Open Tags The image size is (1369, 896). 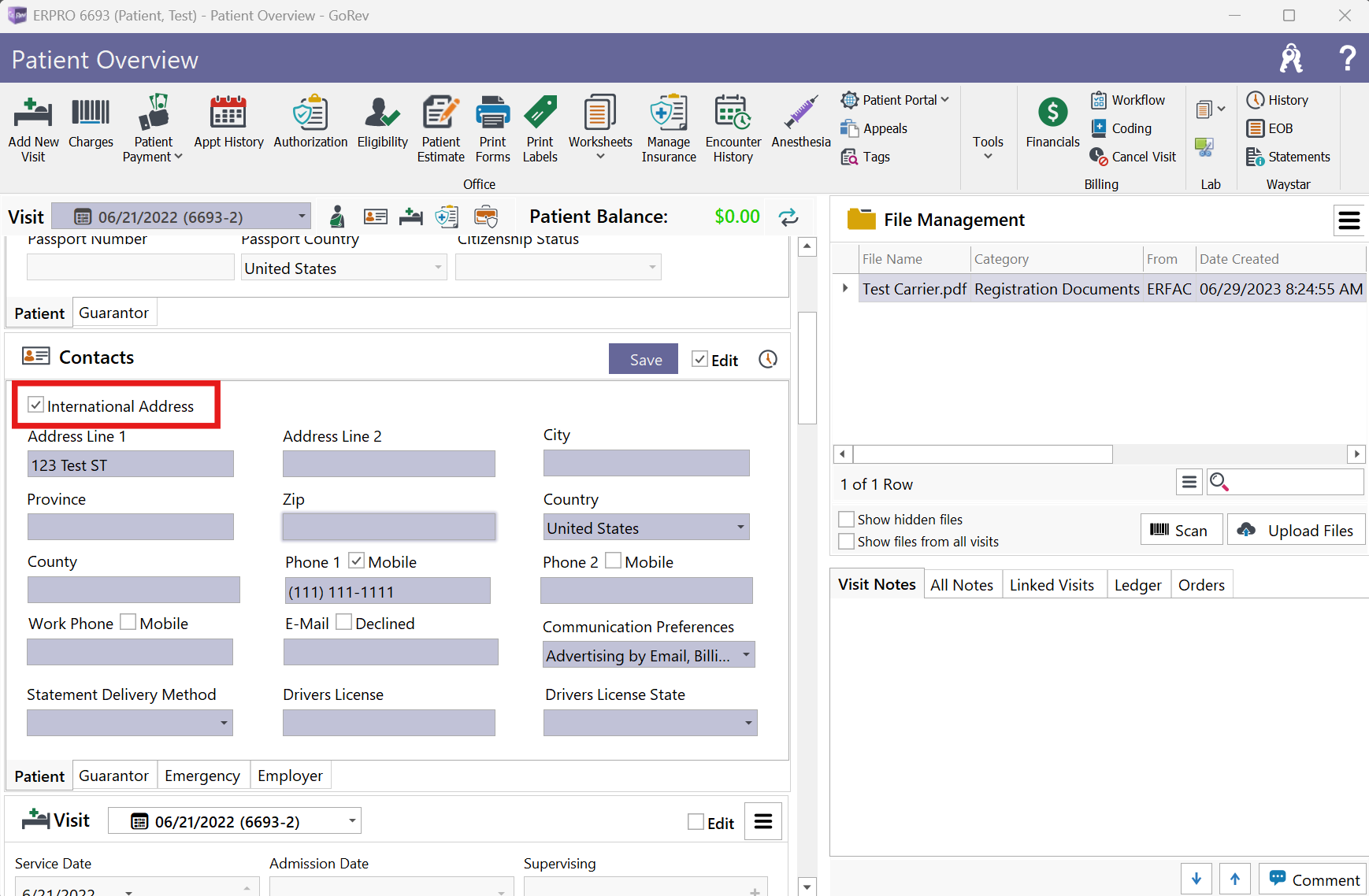(x=866, y=157)
